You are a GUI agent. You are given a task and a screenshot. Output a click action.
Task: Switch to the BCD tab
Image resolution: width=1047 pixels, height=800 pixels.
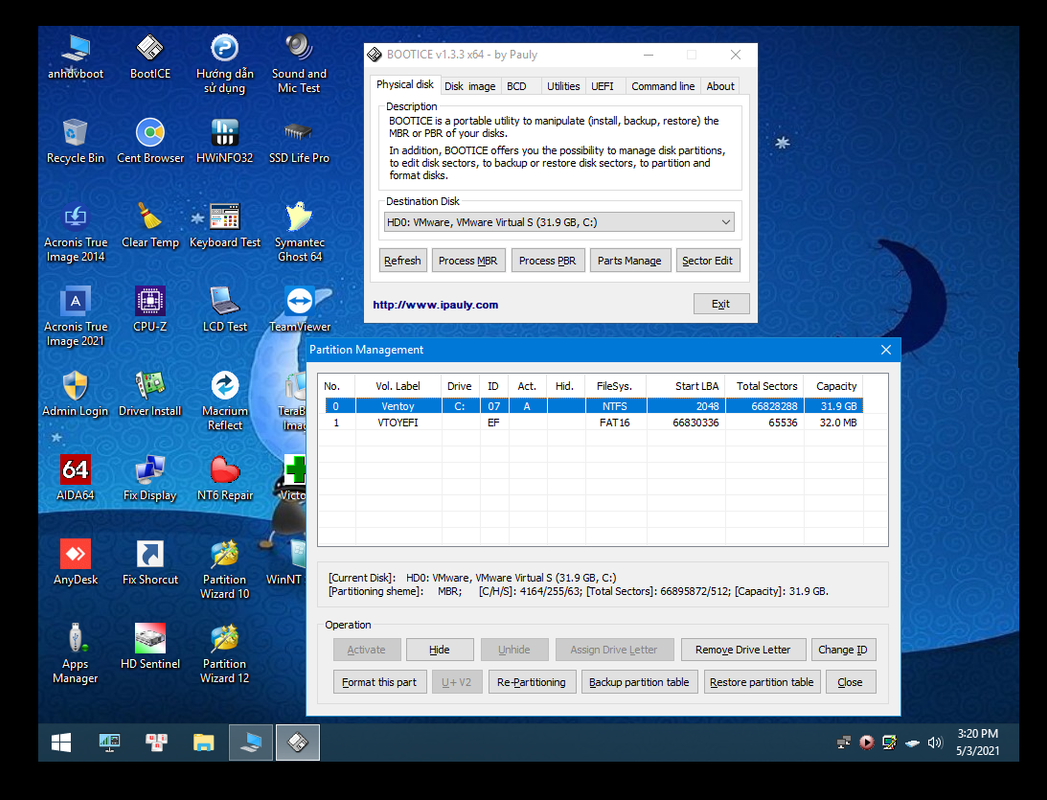pos(516,86)
